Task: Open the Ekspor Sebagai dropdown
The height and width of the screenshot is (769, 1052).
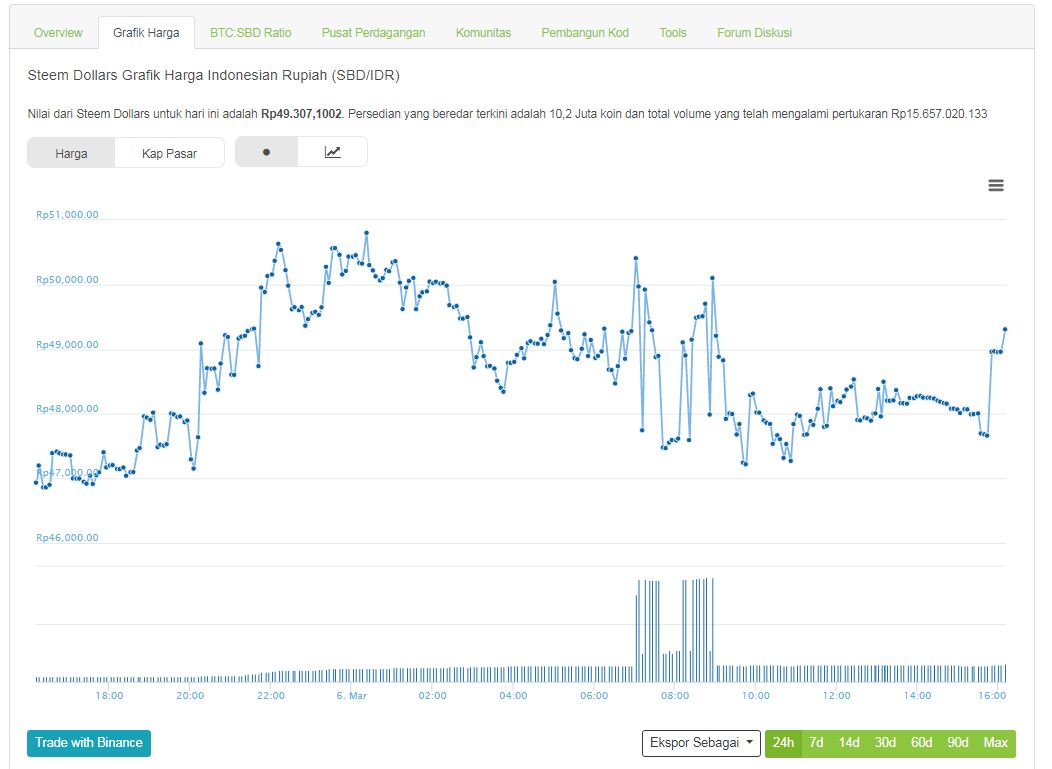Action: click(x=701, y=743)
